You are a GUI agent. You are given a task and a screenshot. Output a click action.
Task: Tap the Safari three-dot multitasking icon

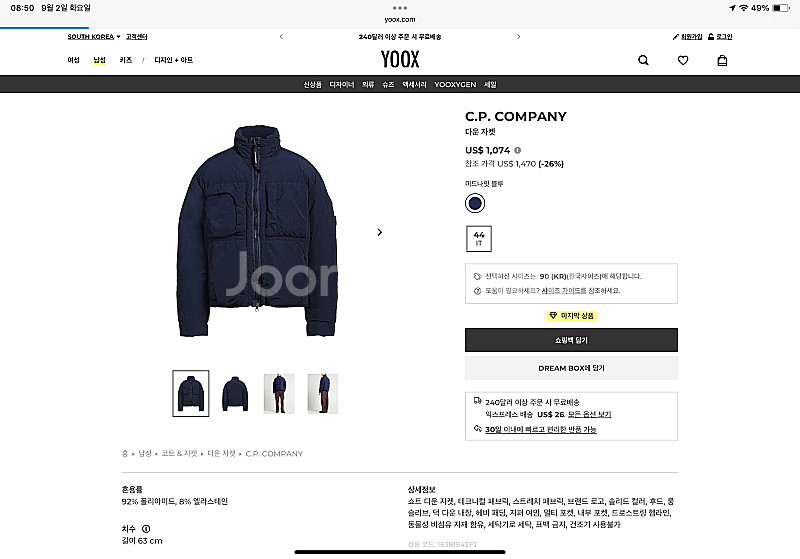click(x=400, y=8)
